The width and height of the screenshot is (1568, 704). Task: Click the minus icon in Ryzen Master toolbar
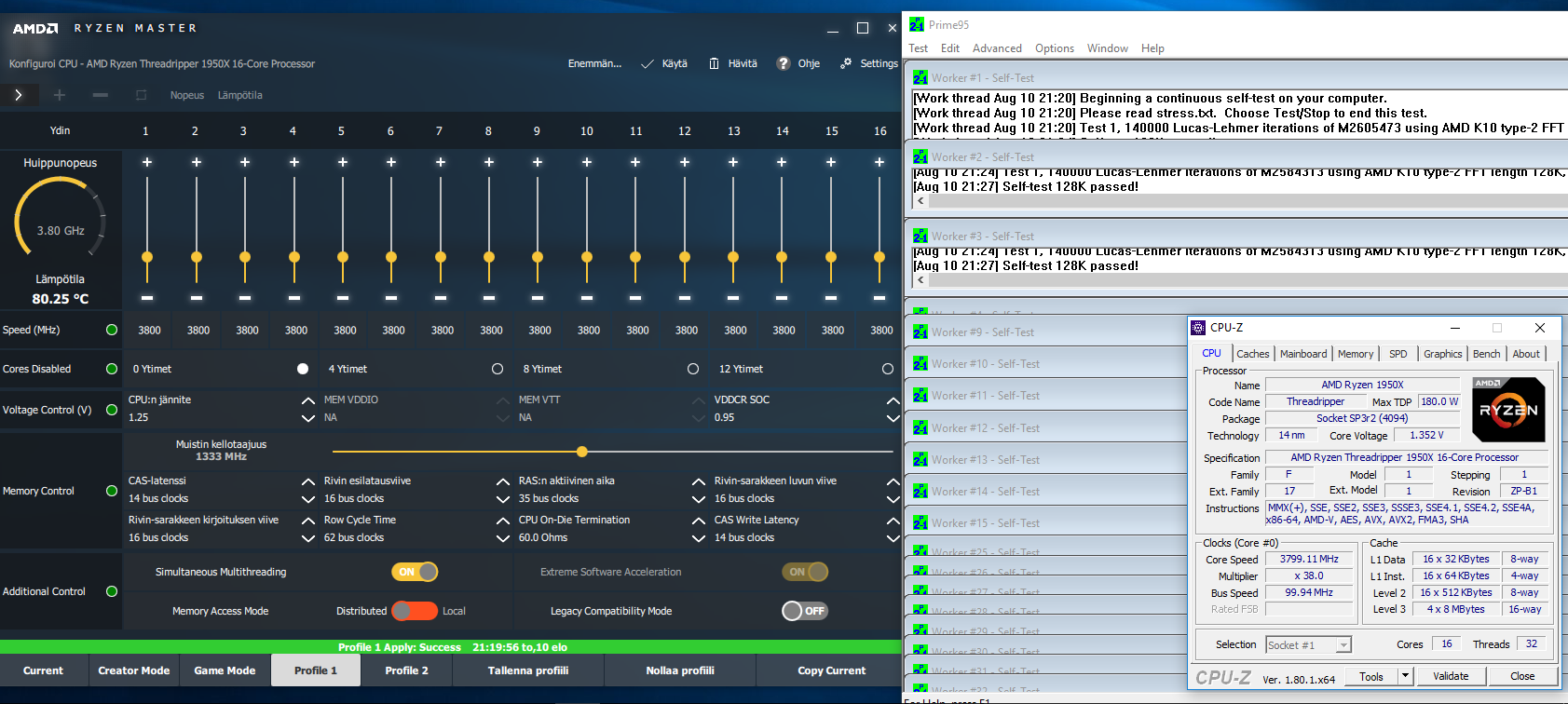point(101,95)
